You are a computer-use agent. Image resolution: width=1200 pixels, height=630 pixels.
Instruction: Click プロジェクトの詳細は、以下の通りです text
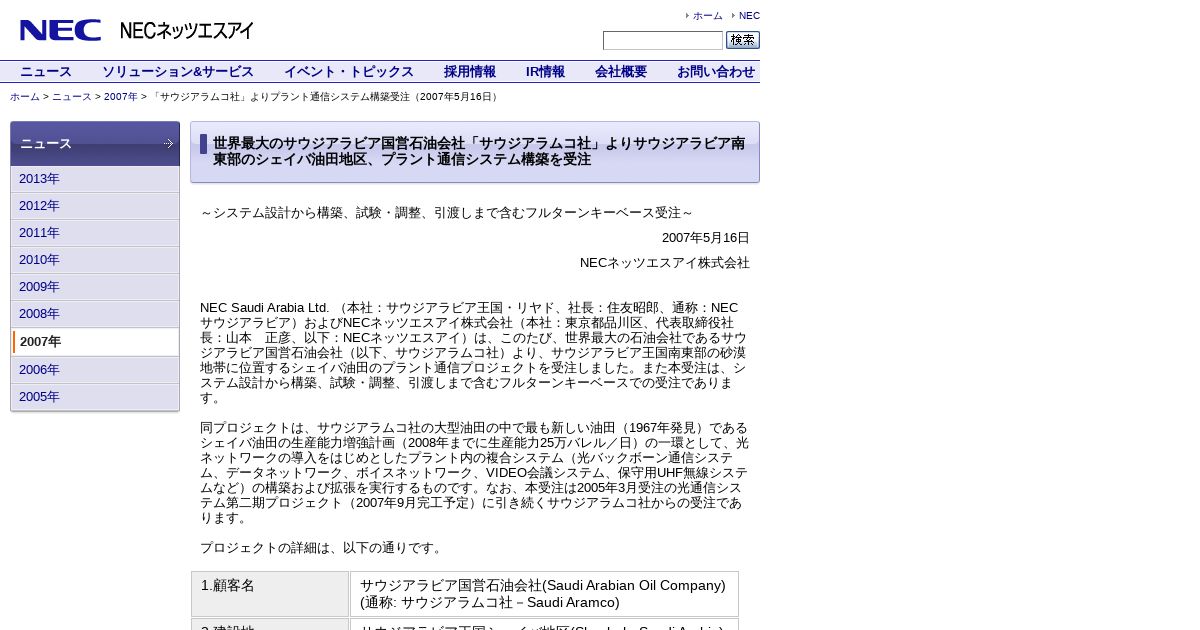point(321,548)
